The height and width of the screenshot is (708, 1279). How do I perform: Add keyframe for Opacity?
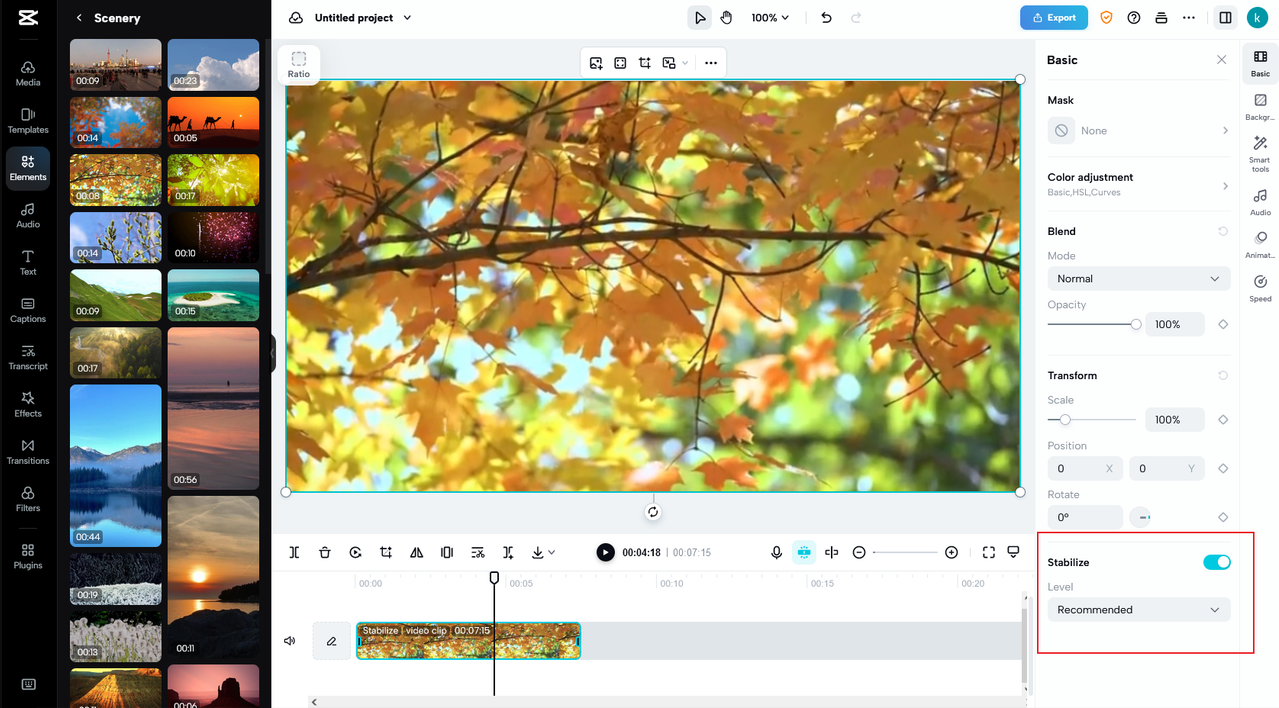click(1223, 324)
